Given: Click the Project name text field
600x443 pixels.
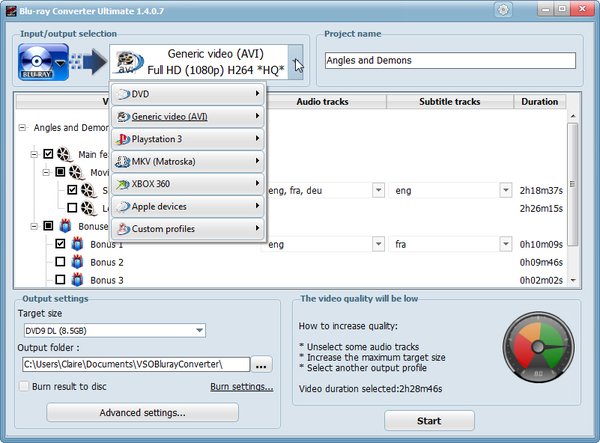Looking at the screenshot, I should [x=450, y=60].
